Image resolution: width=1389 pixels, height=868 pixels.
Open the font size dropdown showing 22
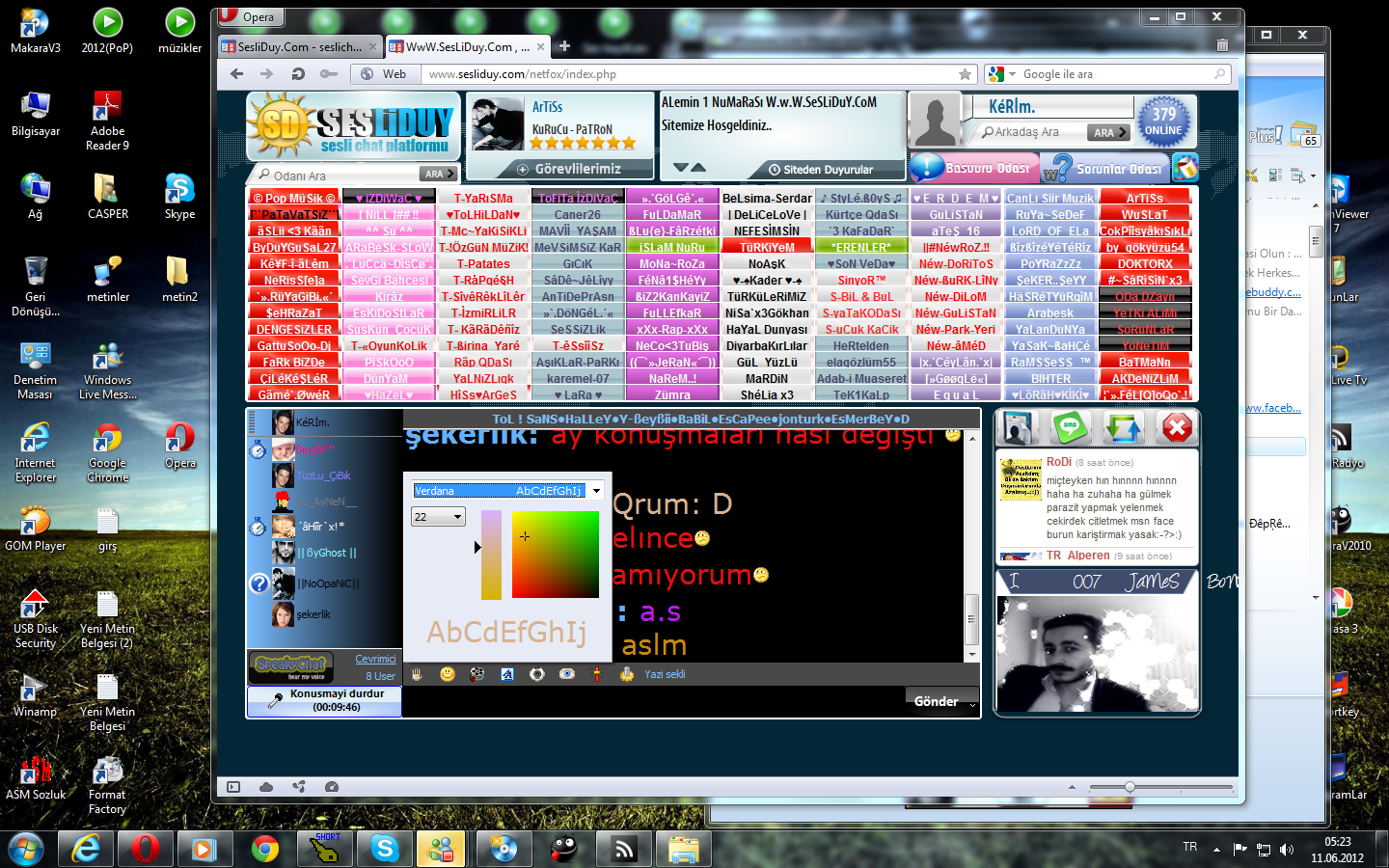tap(438, 517)
